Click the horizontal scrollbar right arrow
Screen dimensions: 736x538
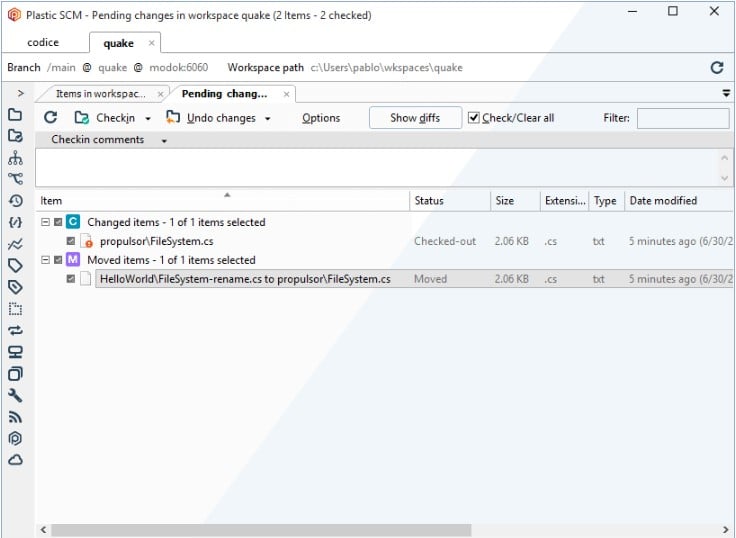pos(726,530)
